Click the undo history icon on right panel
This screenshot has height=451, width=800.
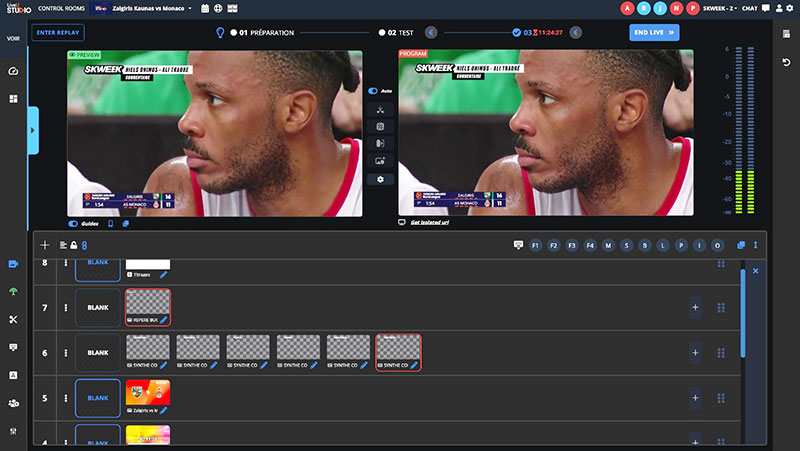click(786, 63)
